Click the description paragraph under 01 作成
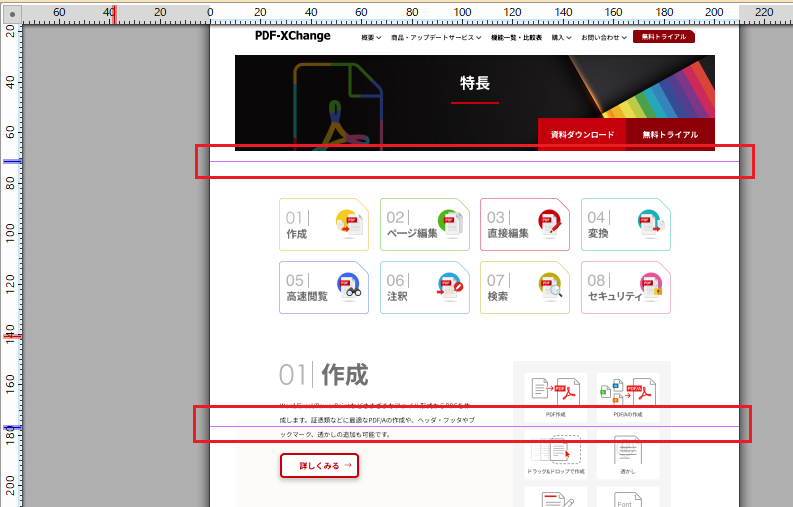Viewport: 793px width, 507px height. click(377, 420)
